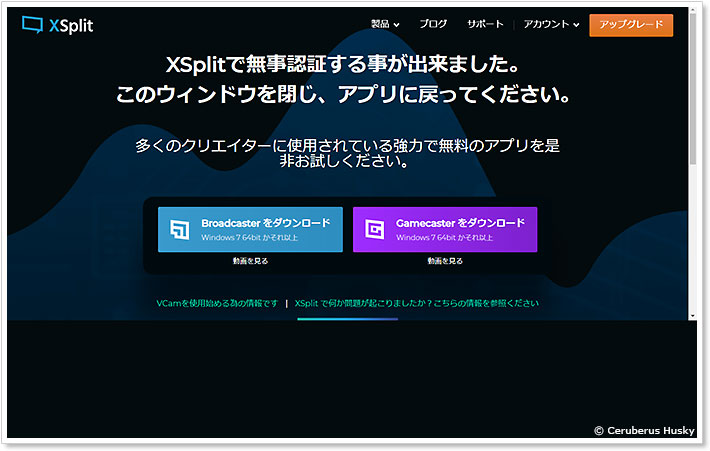Click the heading 'XSplitで無事認証する事が出来ました。'
710x451 pixels.
(342, 64)
